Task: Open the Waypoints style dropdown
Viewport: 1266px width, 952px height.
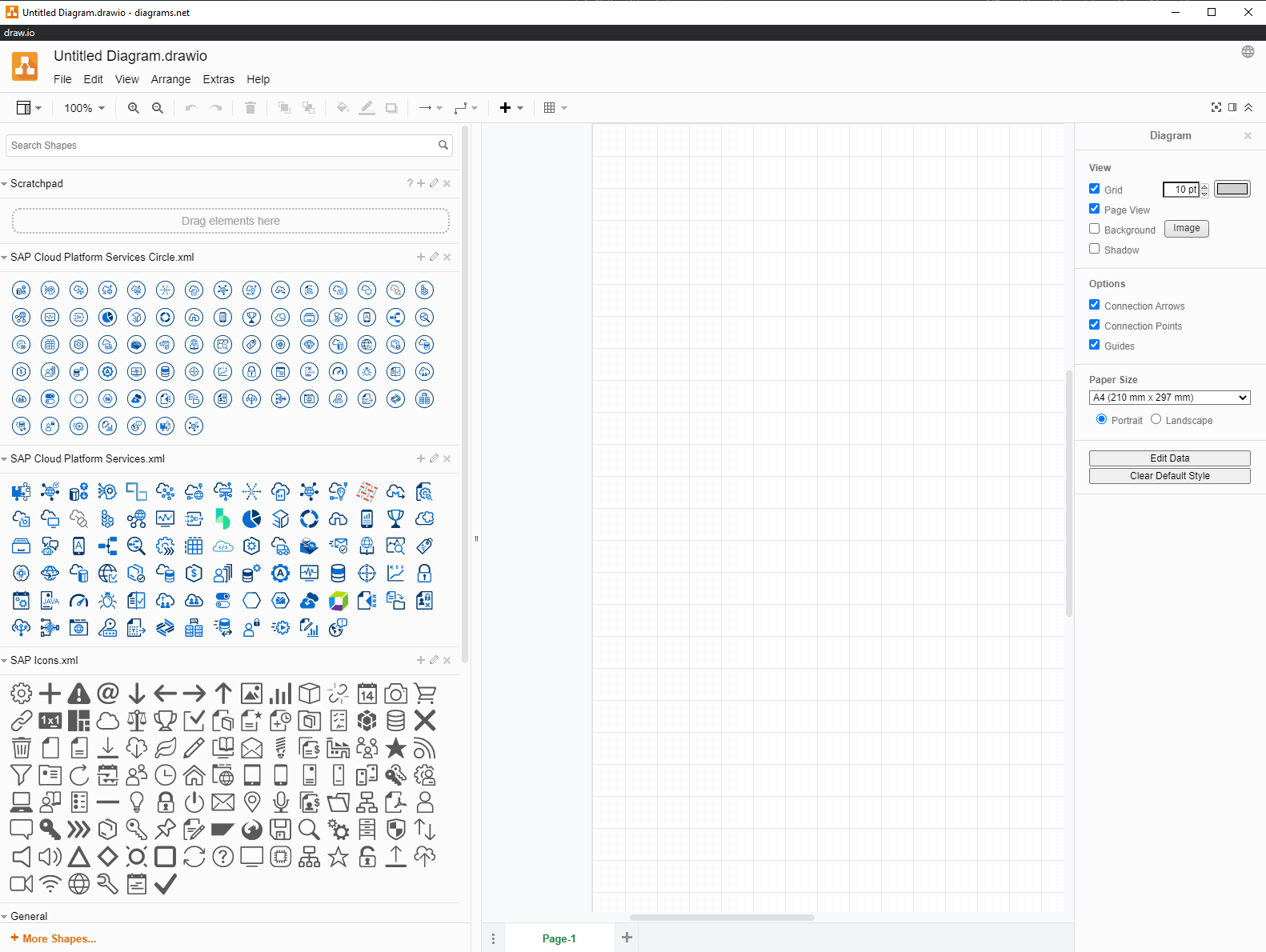Action: click(x=466, y=108)
